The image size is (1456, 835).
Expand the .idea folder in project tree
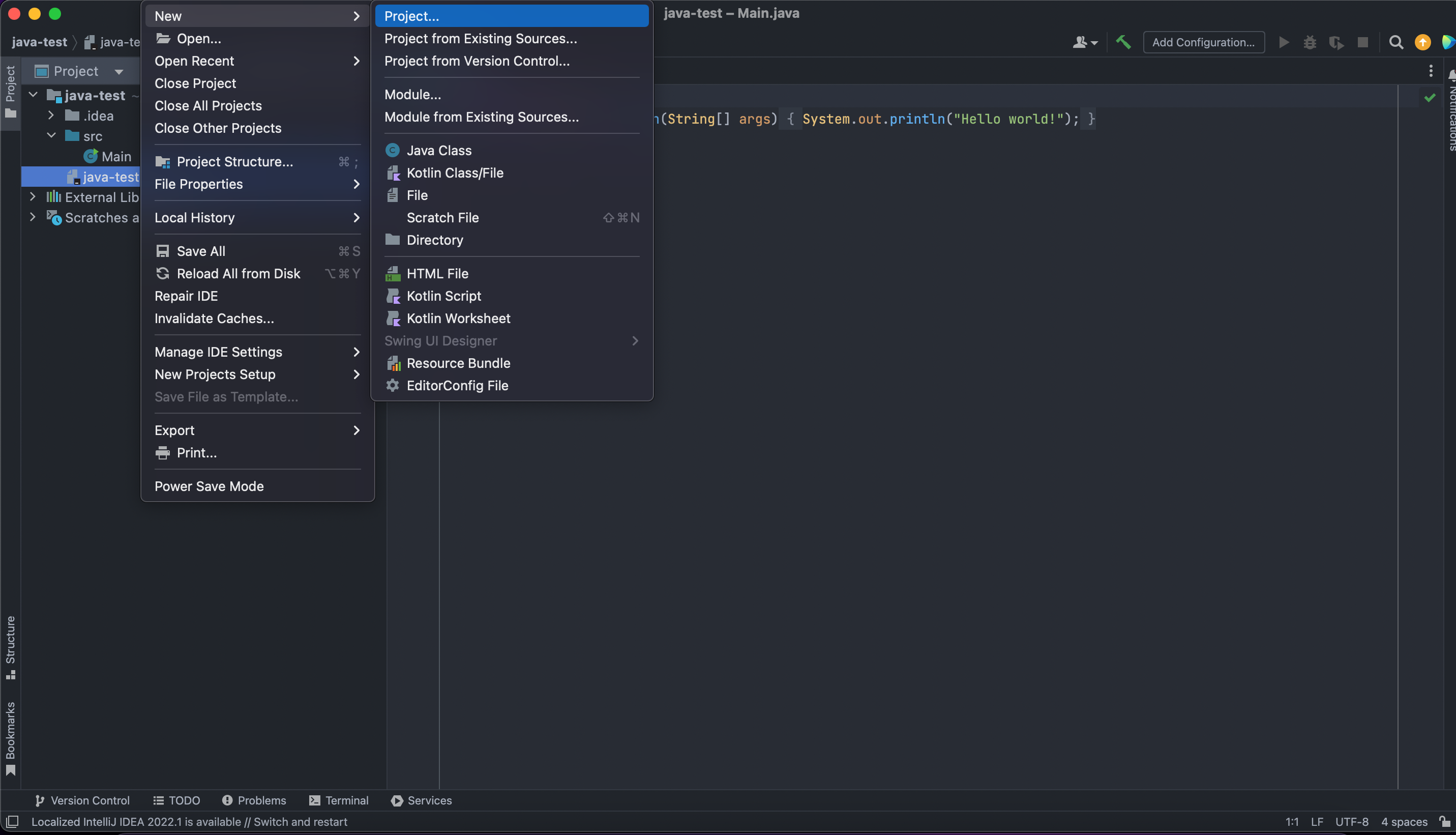(51, 116)
